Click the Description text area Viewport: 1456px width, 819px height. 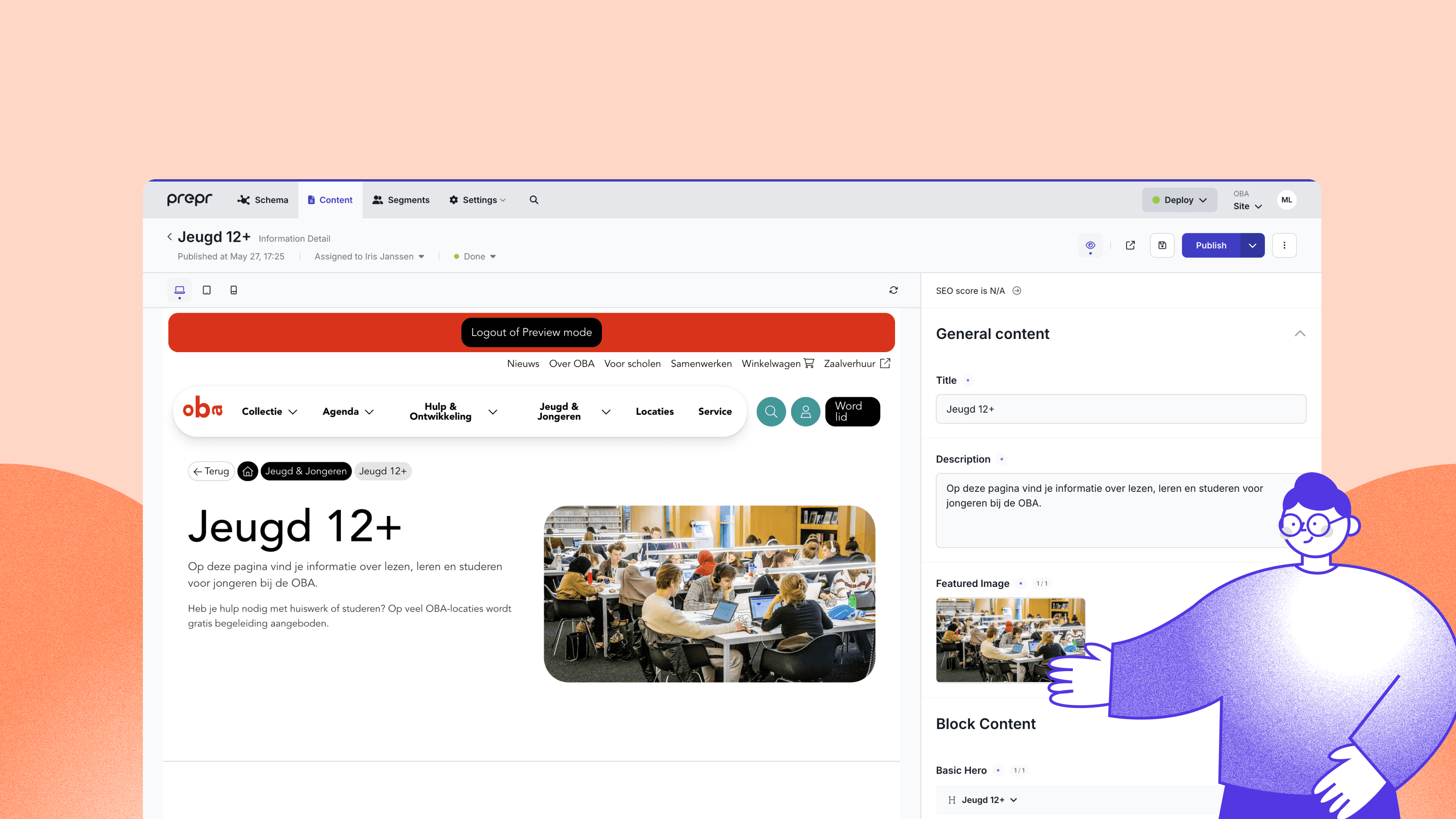click(x=1121, y=510)
